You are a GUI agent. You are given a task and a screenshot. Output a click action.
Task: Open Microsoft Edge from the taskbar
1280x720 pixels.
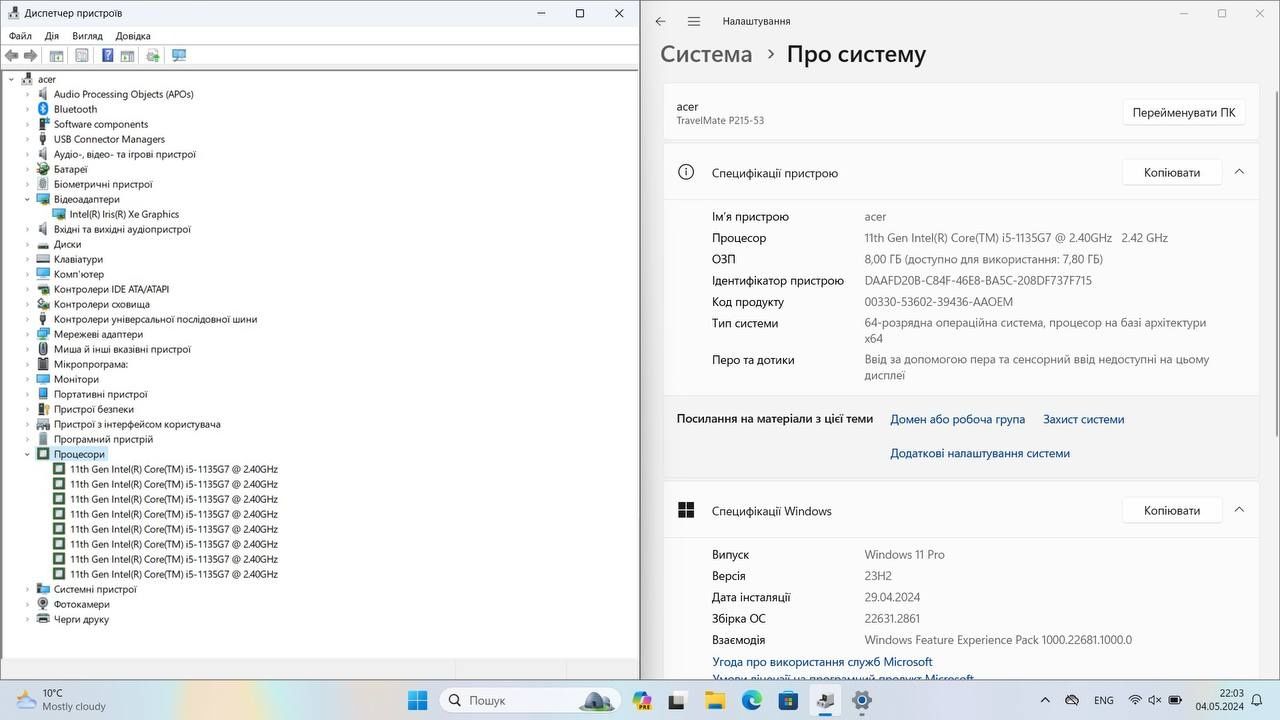pos(752,700)
